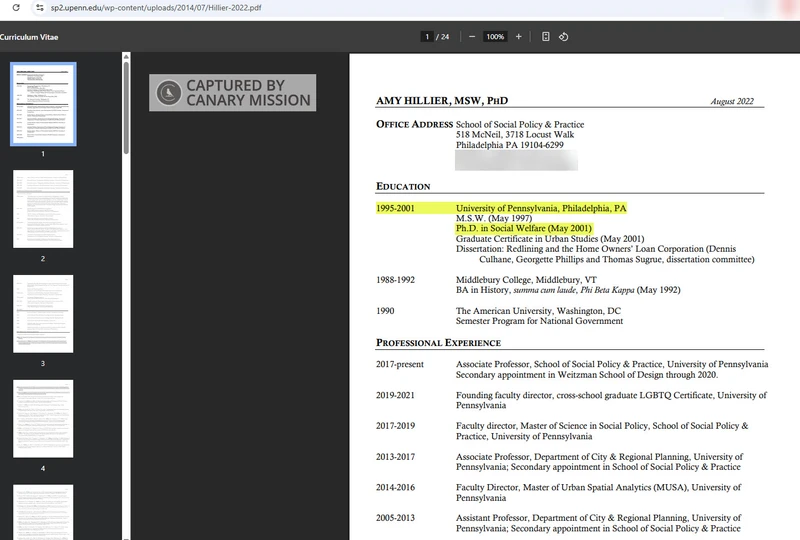The width and height of the screenshot is (800, 540).
Task: Click Middlebury College, Middlebury, VT
Action: [526, 280]
